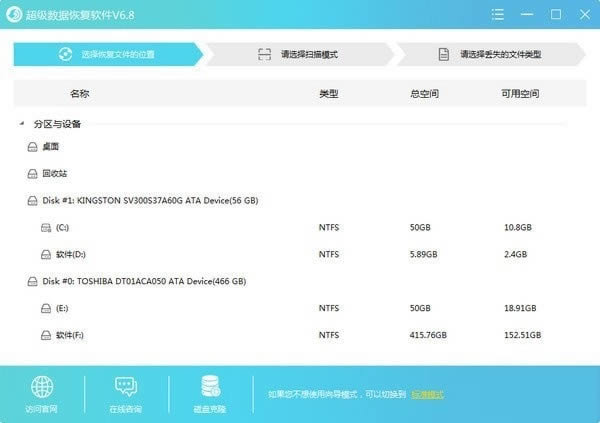Click the 总空间 column header
The height and width of the screenshot is (423, 600).
point(424,93)
